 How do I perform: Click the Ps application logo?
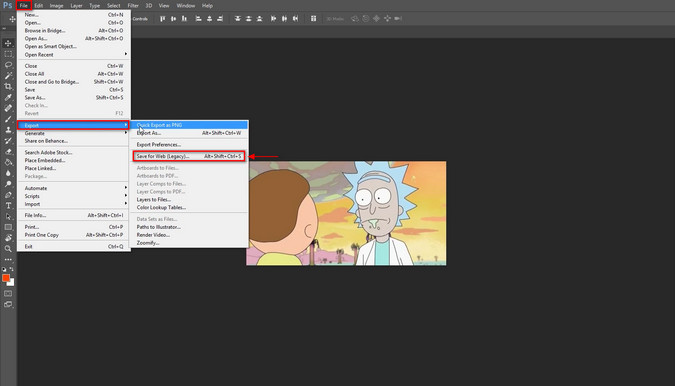7,6
